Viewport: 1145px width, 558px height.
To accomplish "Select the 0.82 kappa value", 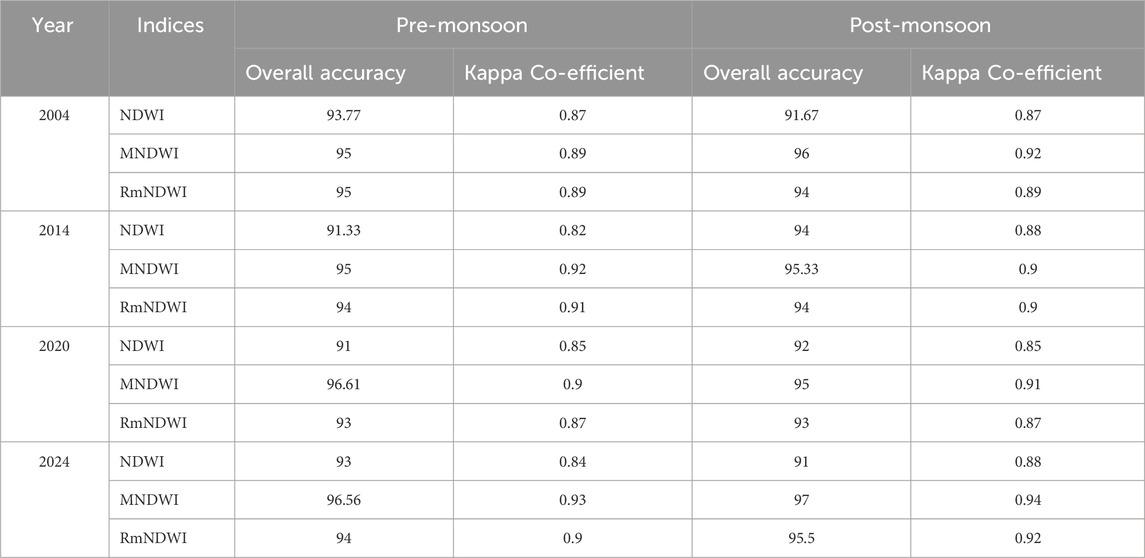I will tap(572, 231).
